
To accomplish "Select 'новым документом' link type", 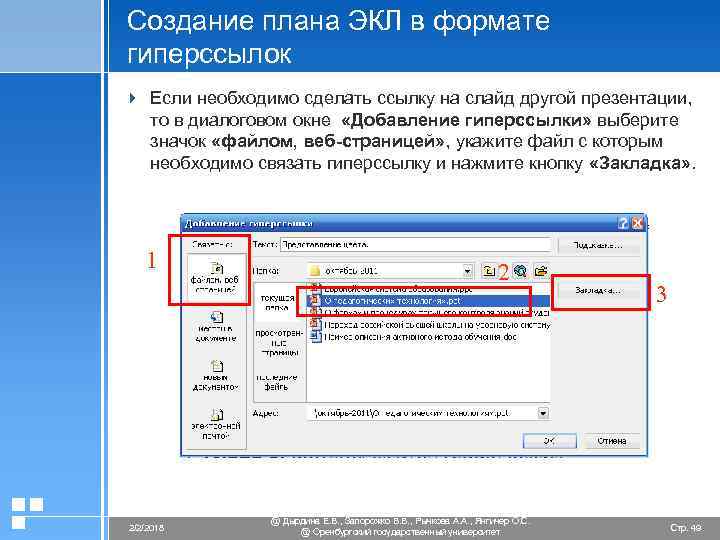I will (x=216, y=376).
